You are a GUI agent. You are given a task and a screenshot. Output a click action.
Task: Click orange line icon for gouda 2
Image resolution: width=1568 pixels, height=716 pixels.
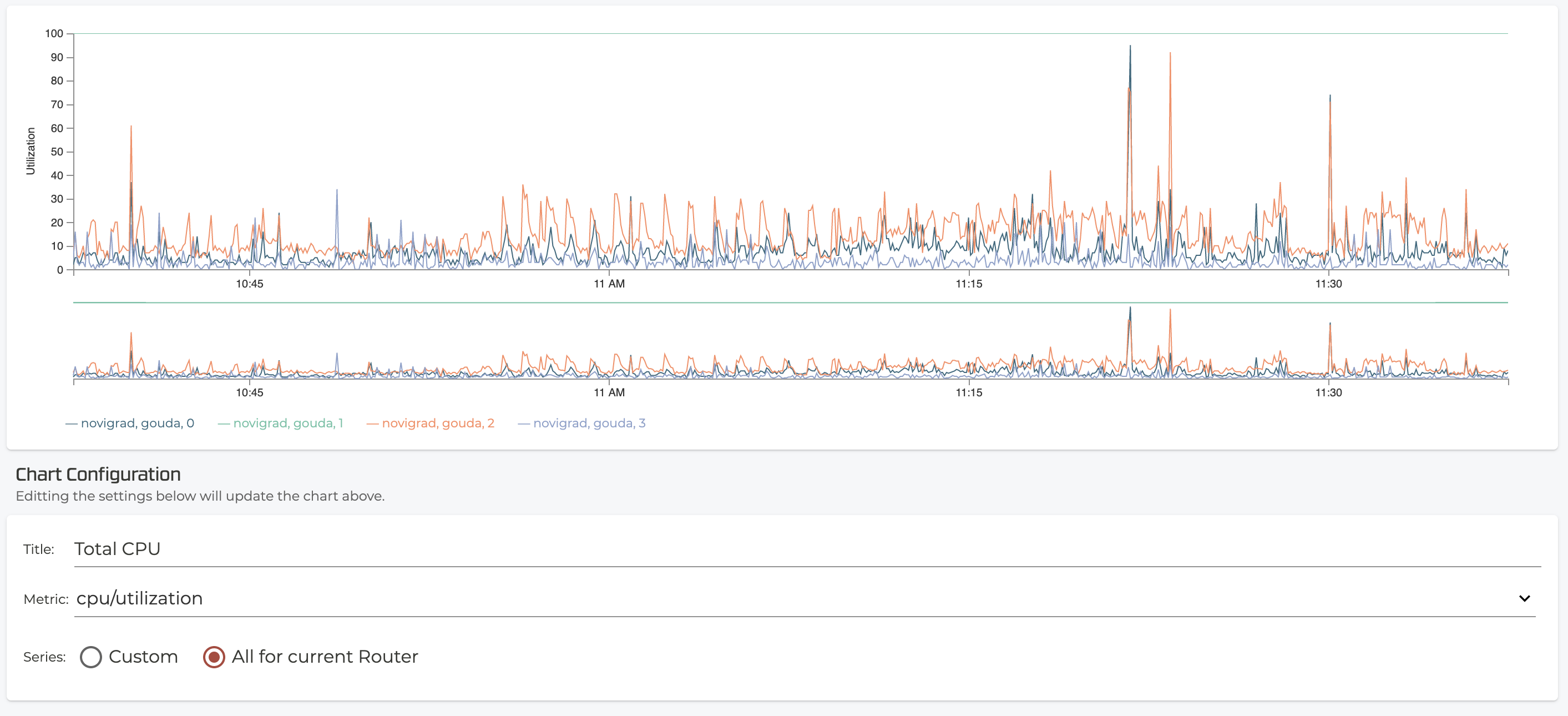pos(372,423)
